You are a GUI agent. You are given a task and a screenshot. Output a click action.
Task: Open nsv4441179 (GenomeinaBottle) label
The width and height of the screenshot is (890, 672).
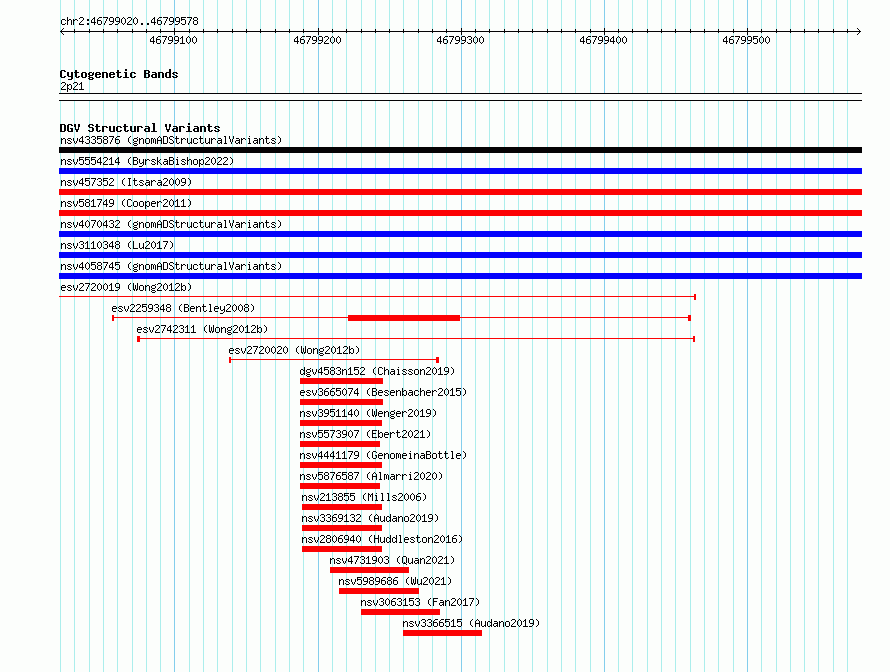tap(383, 455)
